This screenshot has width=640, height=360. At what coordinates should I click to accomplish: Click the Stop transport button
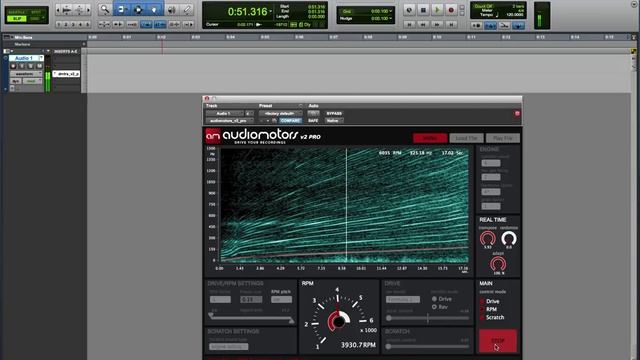(423, 10)
